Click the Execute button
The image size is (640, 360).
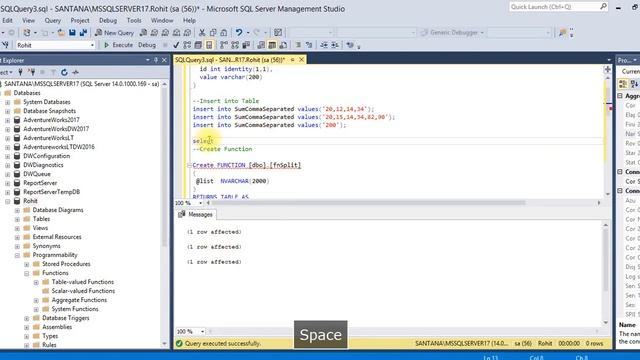[x=118, y=45]
